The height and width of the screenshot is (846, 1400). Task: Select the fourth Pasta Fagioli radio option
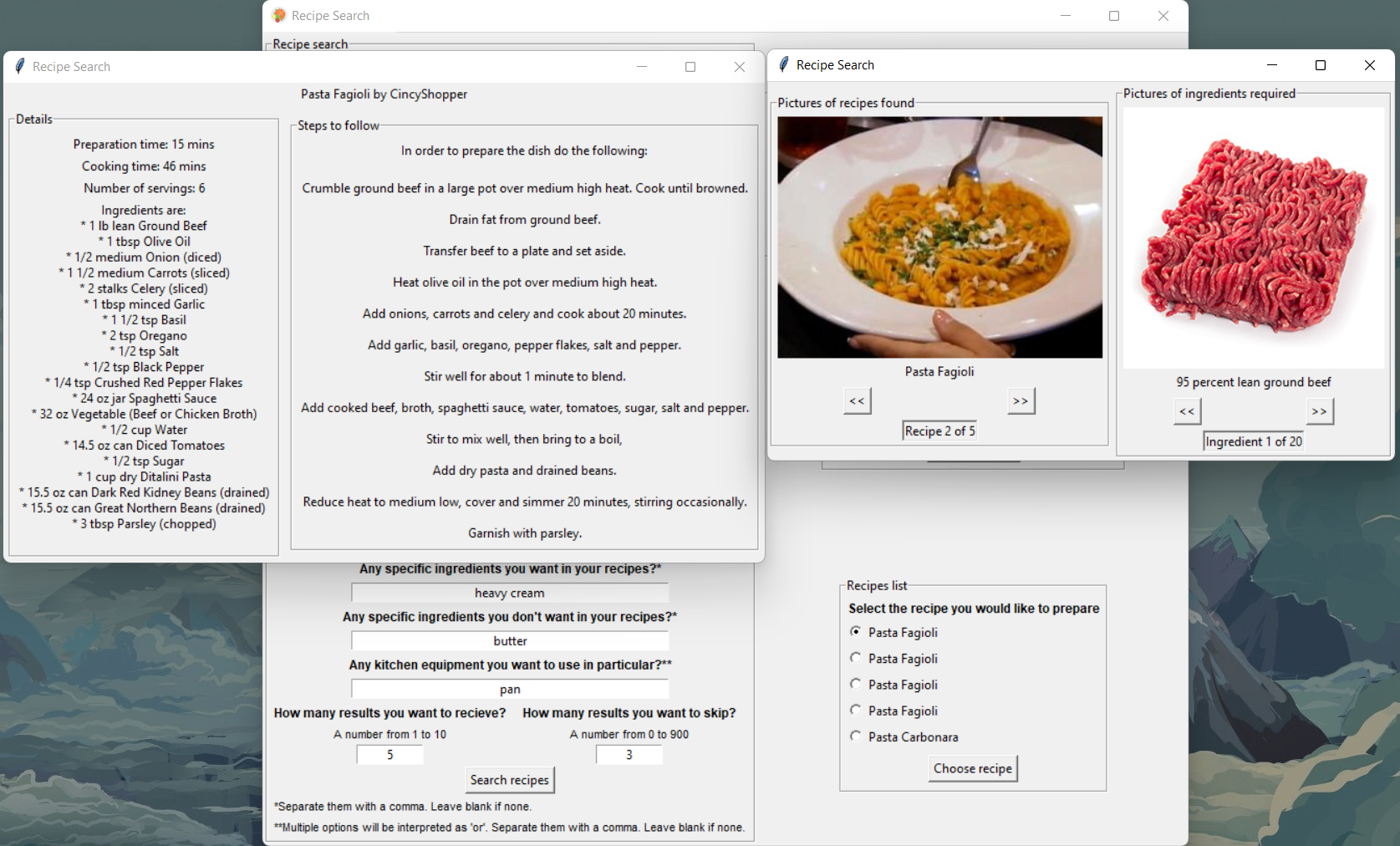pyautogui.click(x=855, y=710)
